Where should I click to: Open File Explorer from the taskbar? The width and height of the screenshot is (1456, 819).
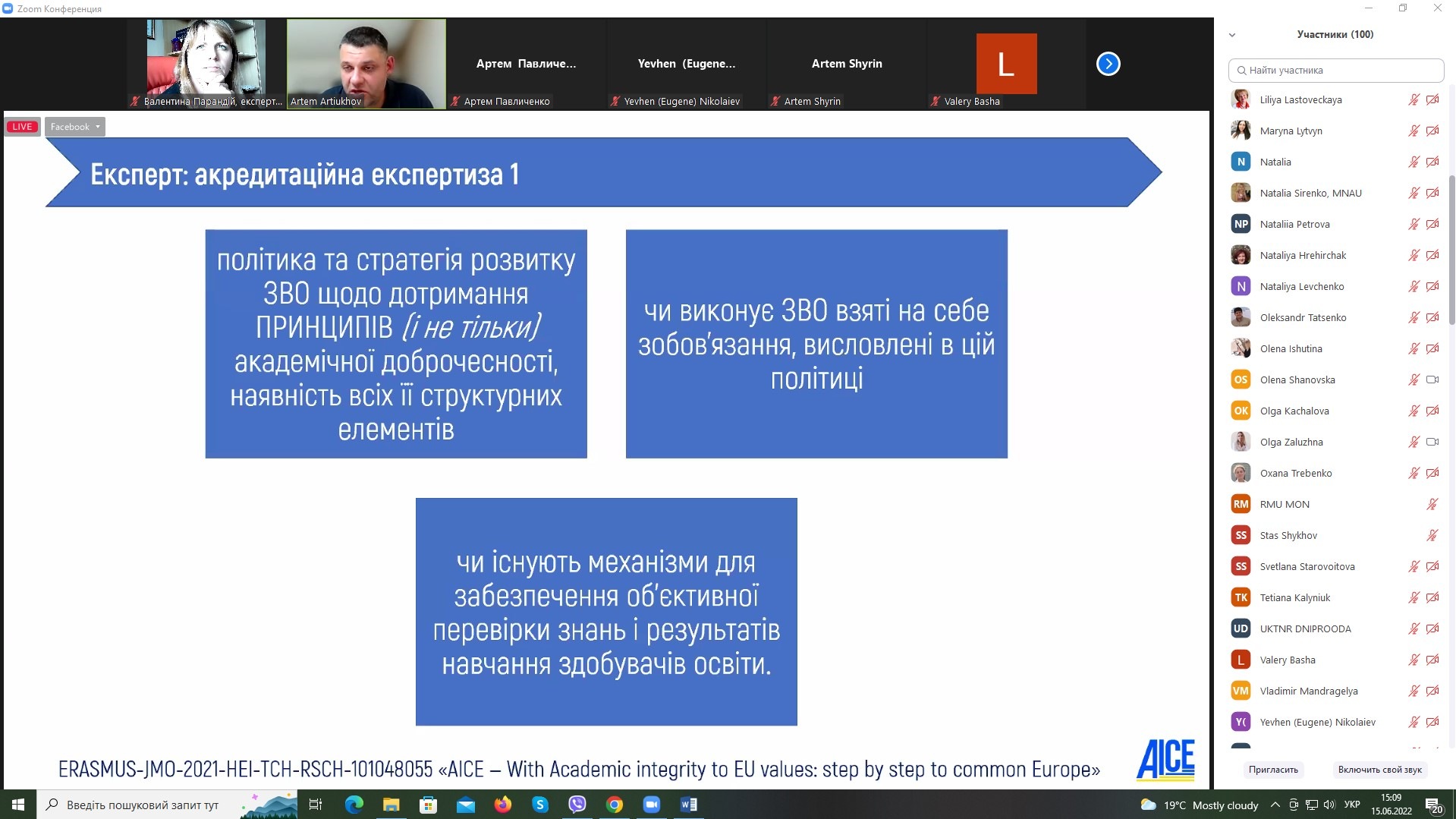pyautogui.click(x=391, y=805)
